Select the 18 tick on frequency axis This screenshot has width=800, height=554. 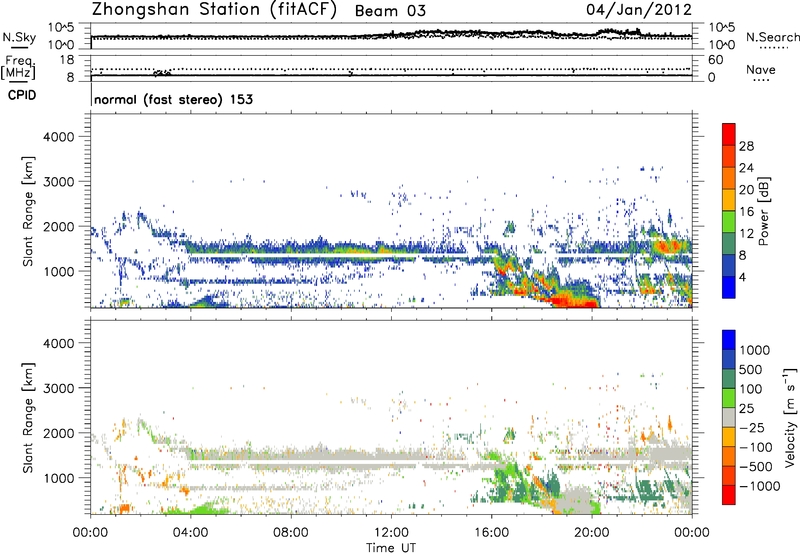point(67,60)
